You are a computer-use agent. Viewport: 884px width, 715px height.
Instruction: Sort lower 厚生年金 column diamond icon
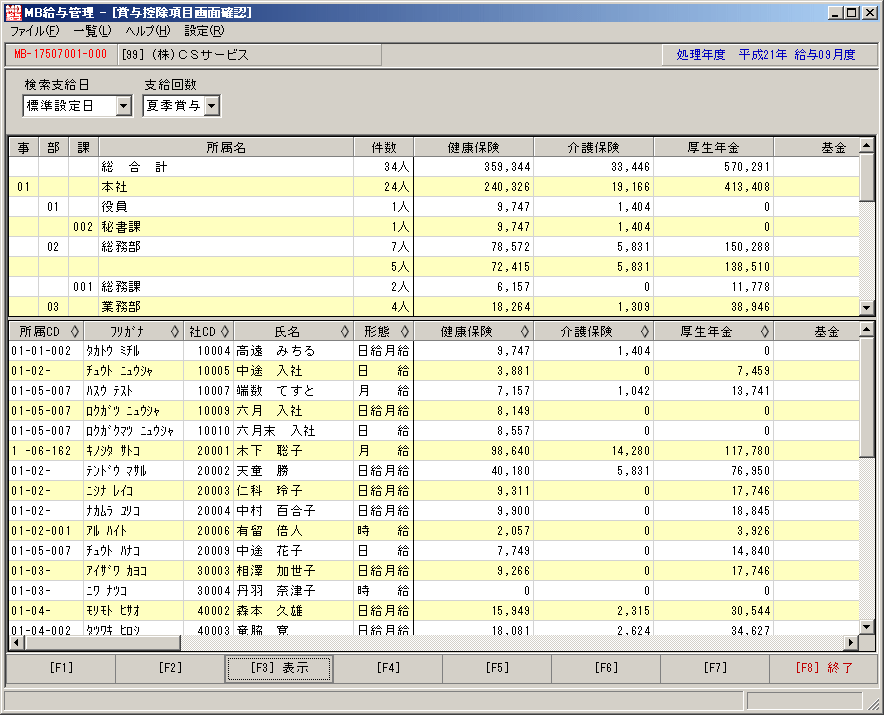click(x=765, y=332)
